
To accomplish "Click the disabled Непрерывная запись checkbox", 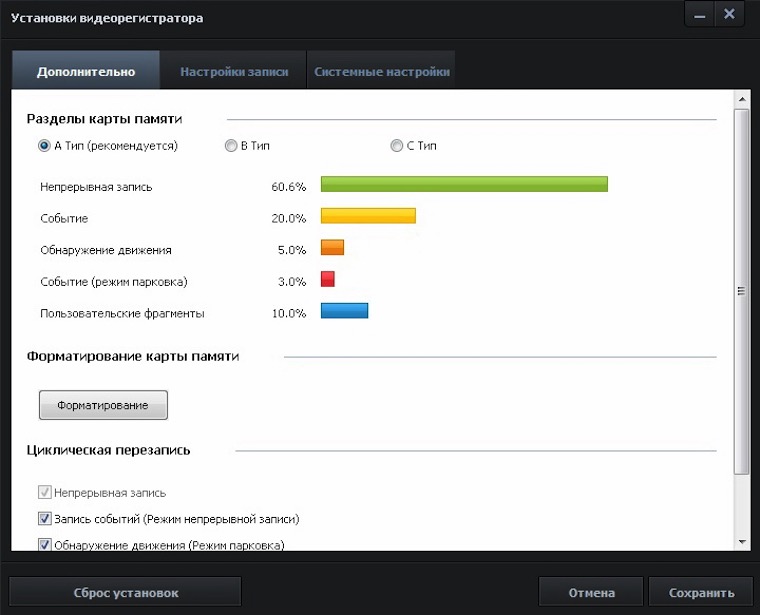I will point(45,493).
